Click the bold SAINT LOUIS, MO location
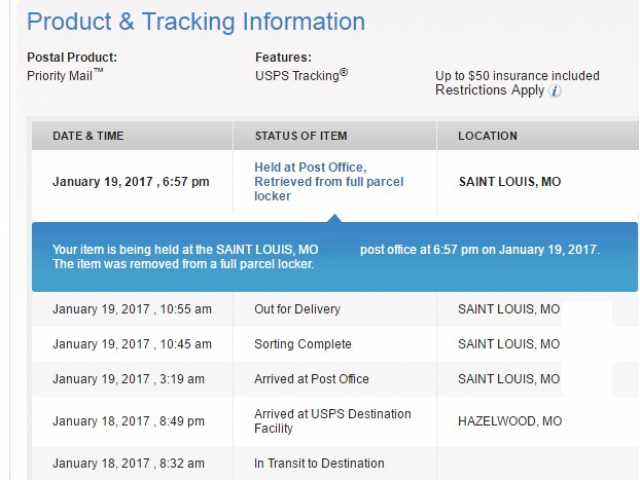 (510, 182)
